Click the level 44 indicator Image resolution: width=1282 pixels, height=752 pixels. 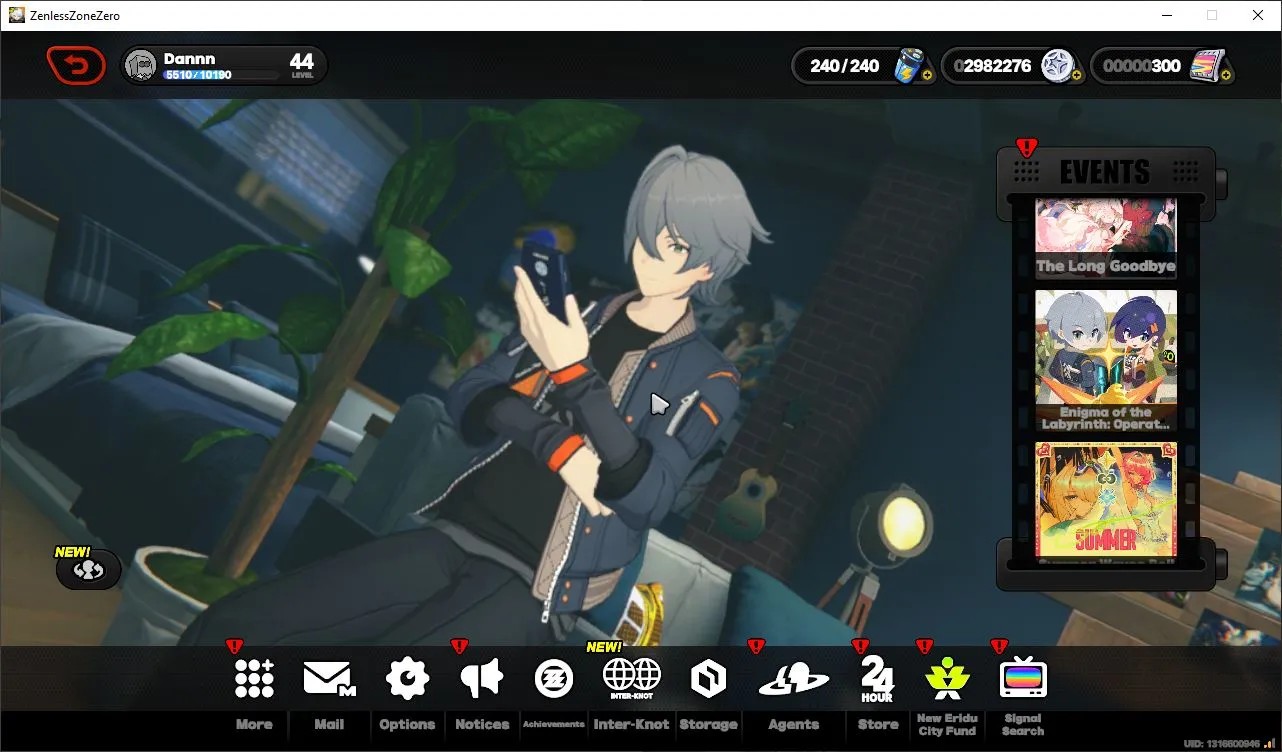pos(302,66)
